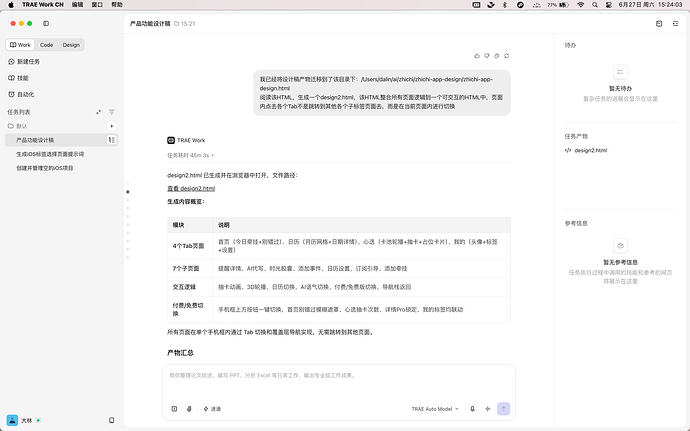Image resolution: width=690 pixels, height=431 pixels.
Task: Open Spotlight search in the menu bar
Action: click(595, 5)
